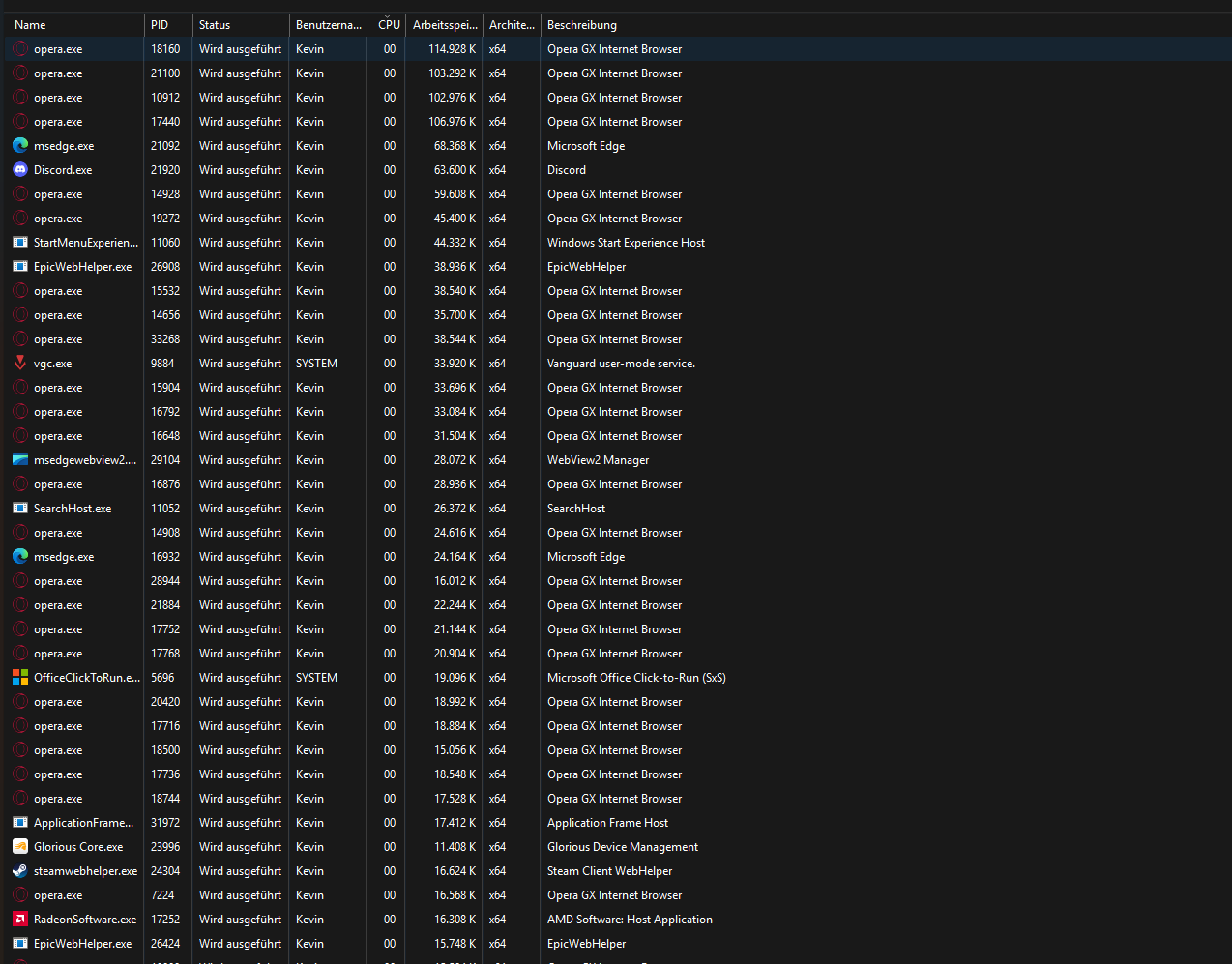Select the vgc.exe process name
This screenshot has width=1232, height=964.
tap(52, 364)
